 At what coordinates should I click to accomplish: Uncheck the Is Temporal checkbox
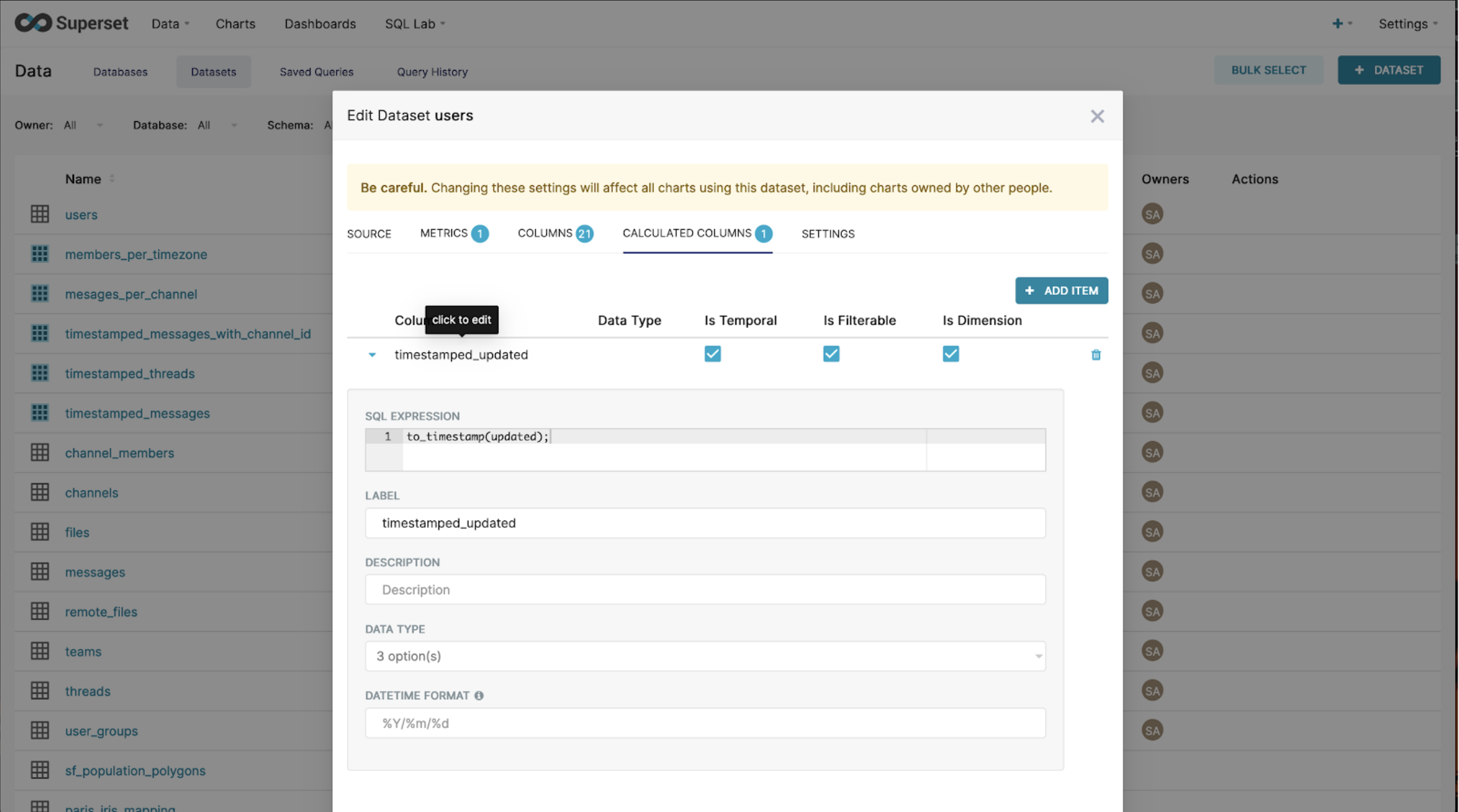coord(713,354)
